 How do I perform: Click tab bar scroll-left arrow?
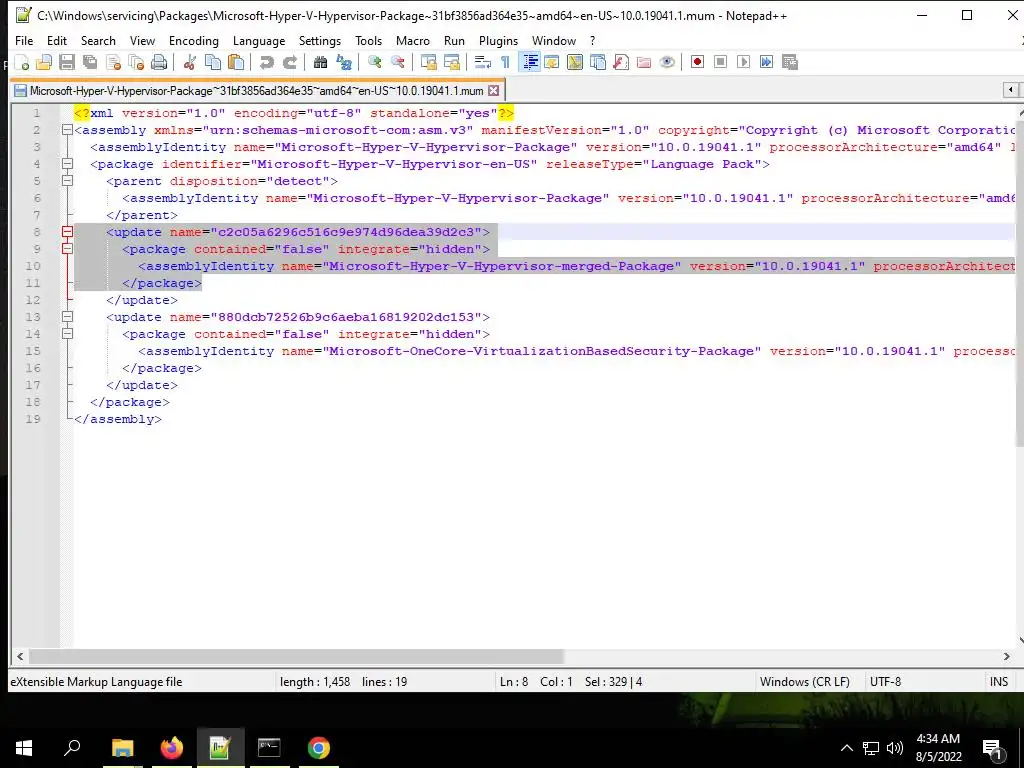tap(1010, 89)
